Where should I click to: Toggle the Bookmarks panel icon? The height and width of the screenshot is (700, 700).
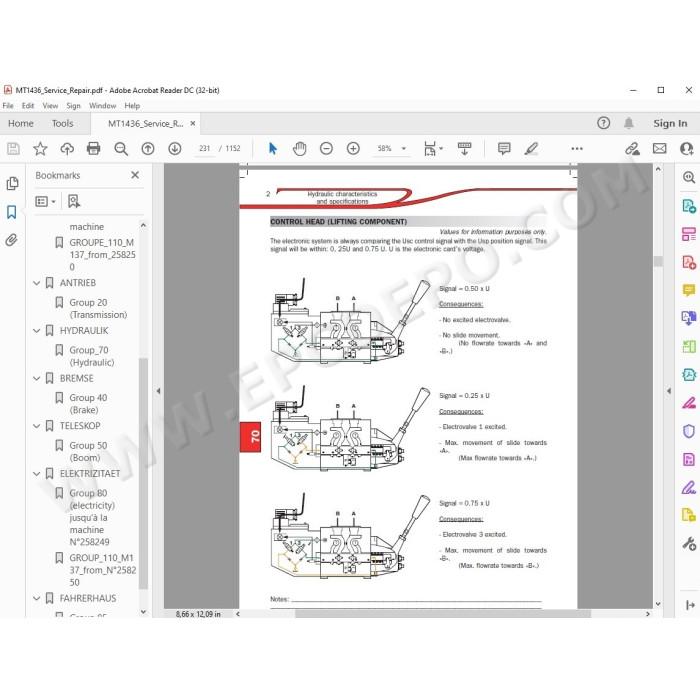tap(12, 212)
